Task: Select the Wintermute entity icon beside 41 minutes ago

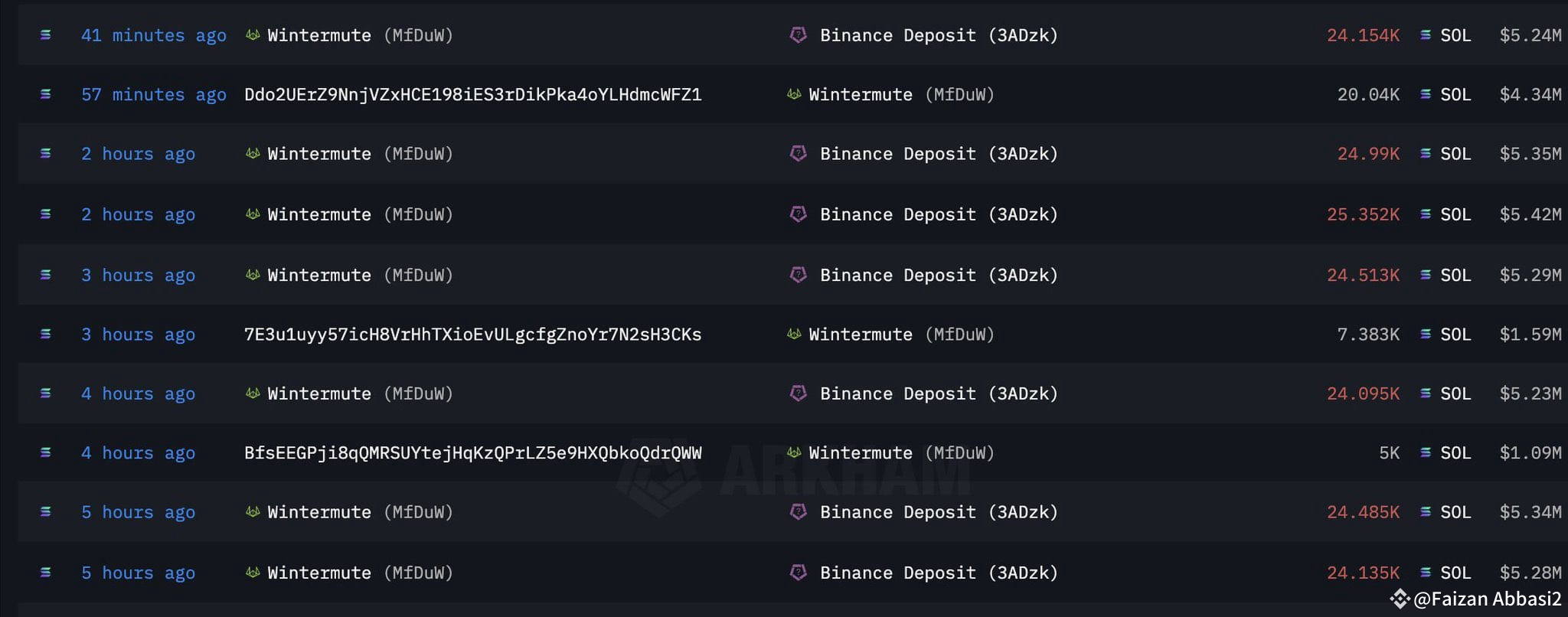Action: pos(253,35)
